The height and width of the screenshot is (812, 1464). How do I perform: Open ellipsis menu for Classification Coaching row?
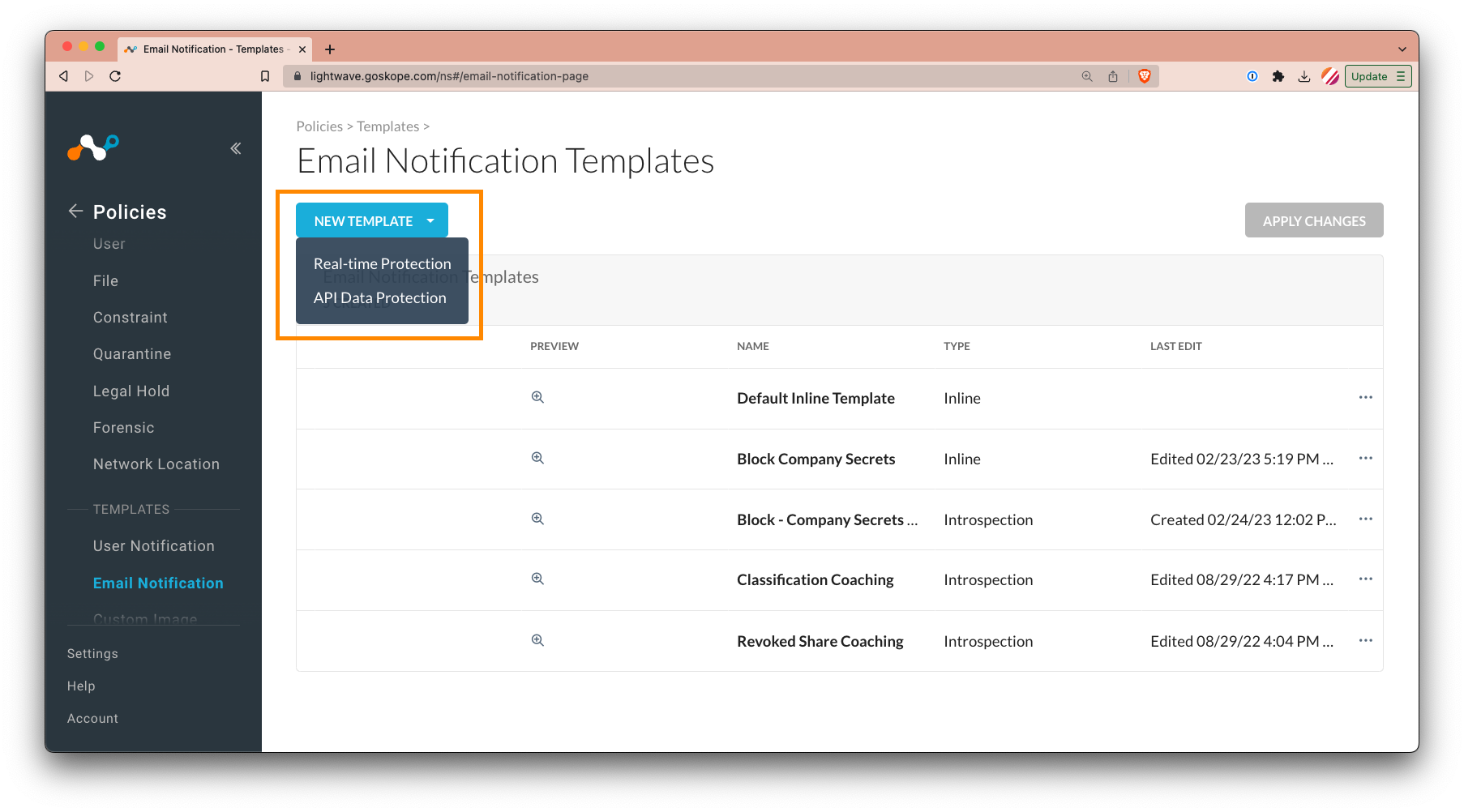coord(1365,579)
